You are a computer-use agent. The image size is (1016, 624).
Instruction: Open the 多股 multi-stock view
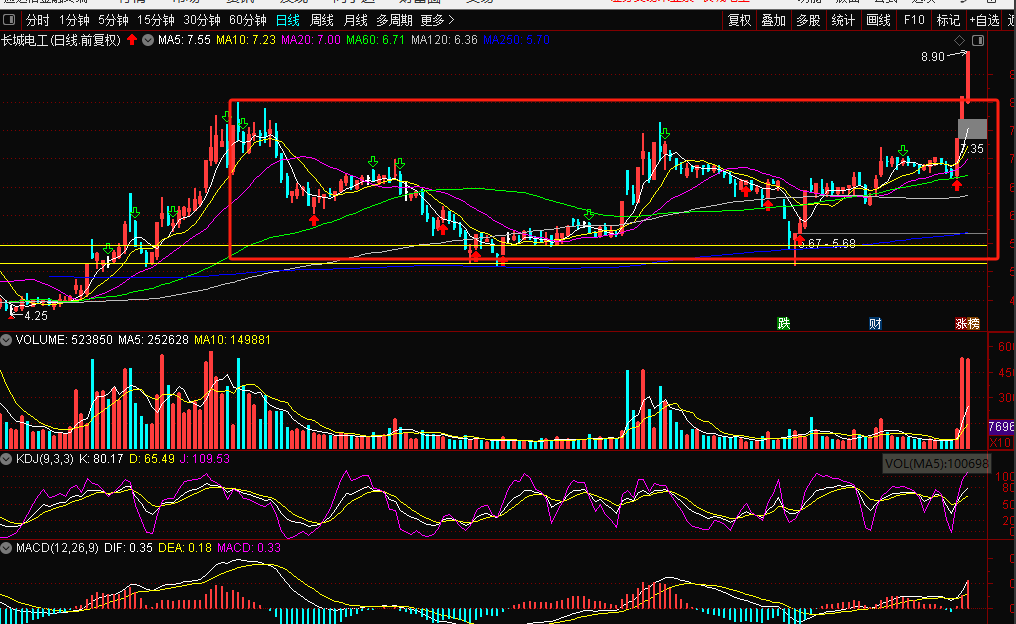[x=808, y=20]
